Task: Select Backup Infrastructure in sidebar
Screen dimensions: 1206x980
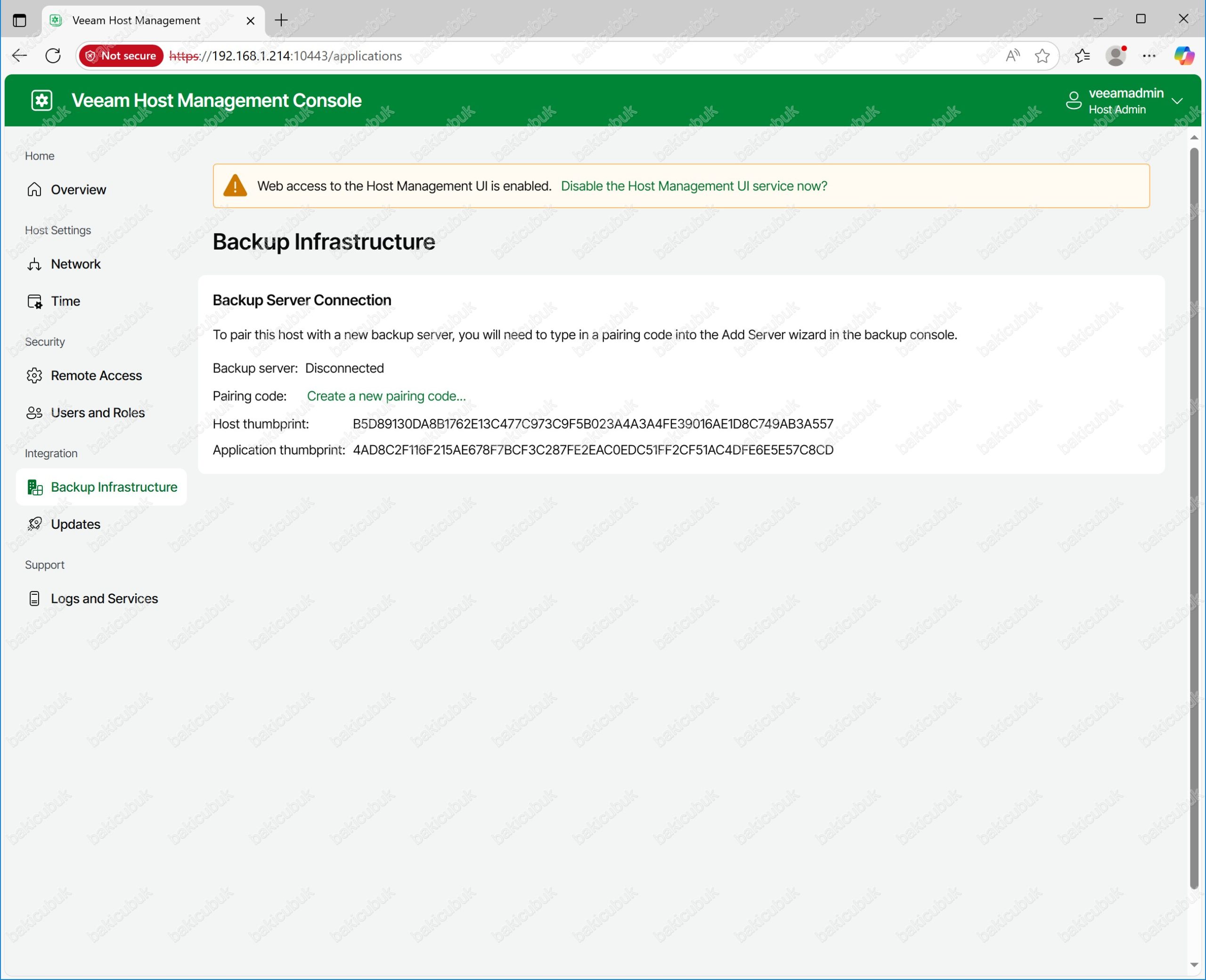Action: pyautogui.click(x=102, y=487)
